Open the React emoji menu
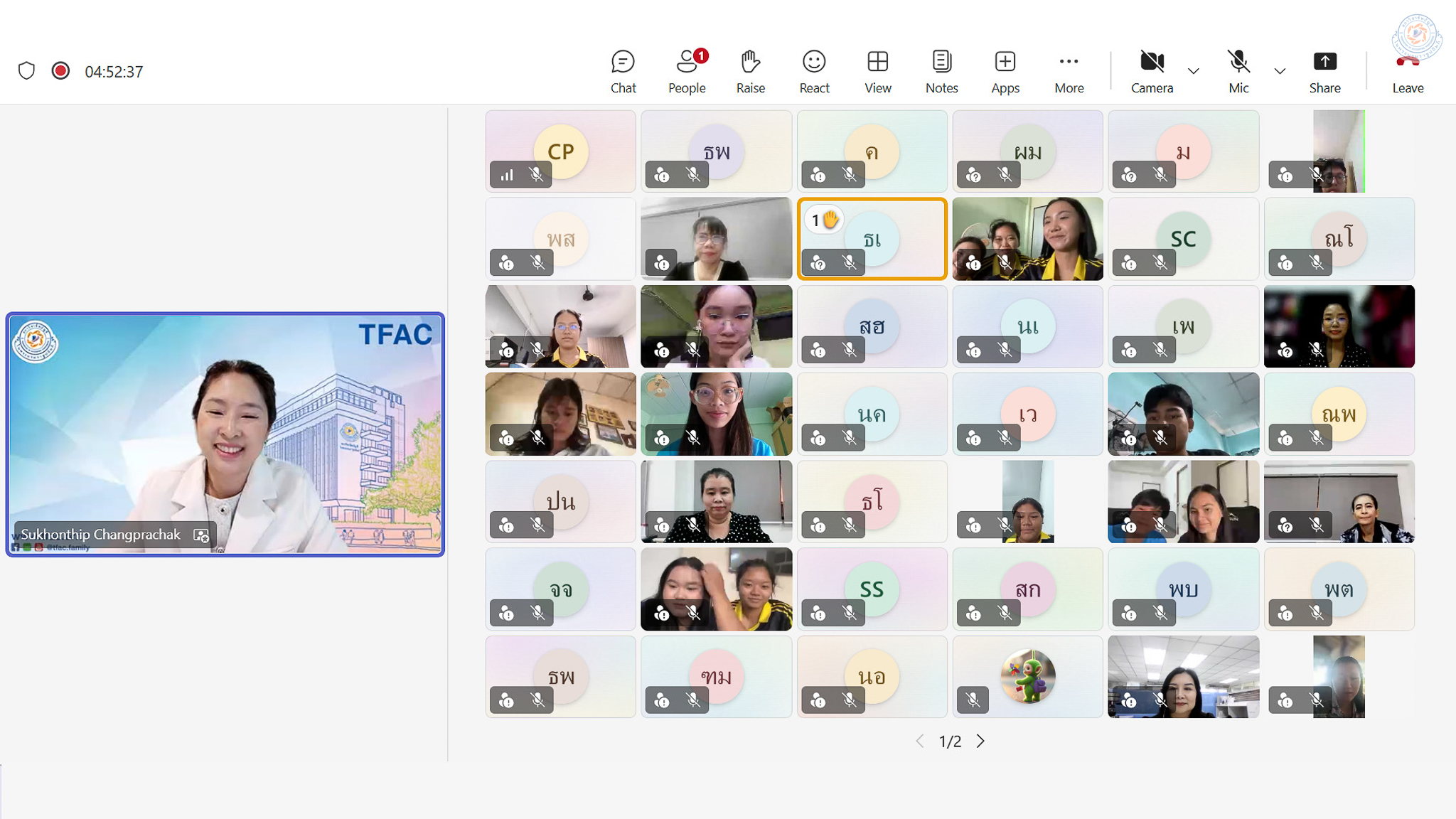 click(x=814, y=72)
